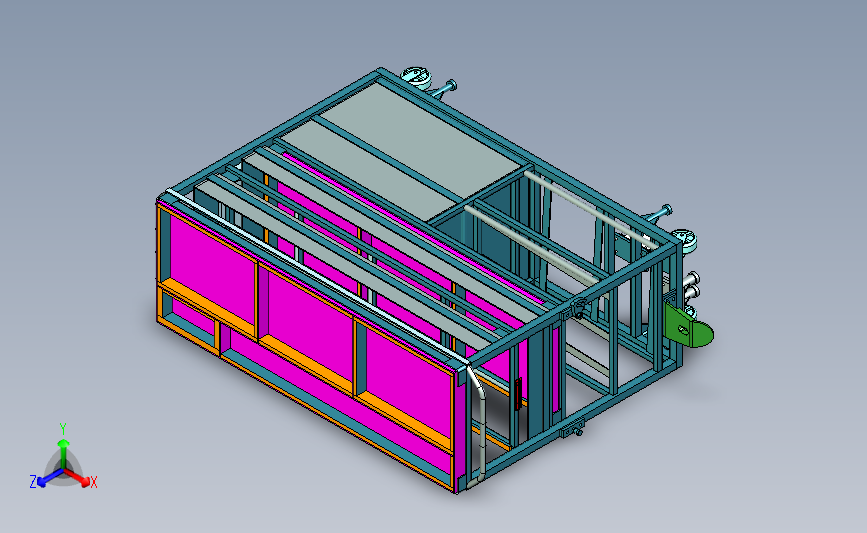Select the caster wheel at the top rear corner
This screenshot has width=867, height=533.
pyautogui.click(x=416, y=77)
